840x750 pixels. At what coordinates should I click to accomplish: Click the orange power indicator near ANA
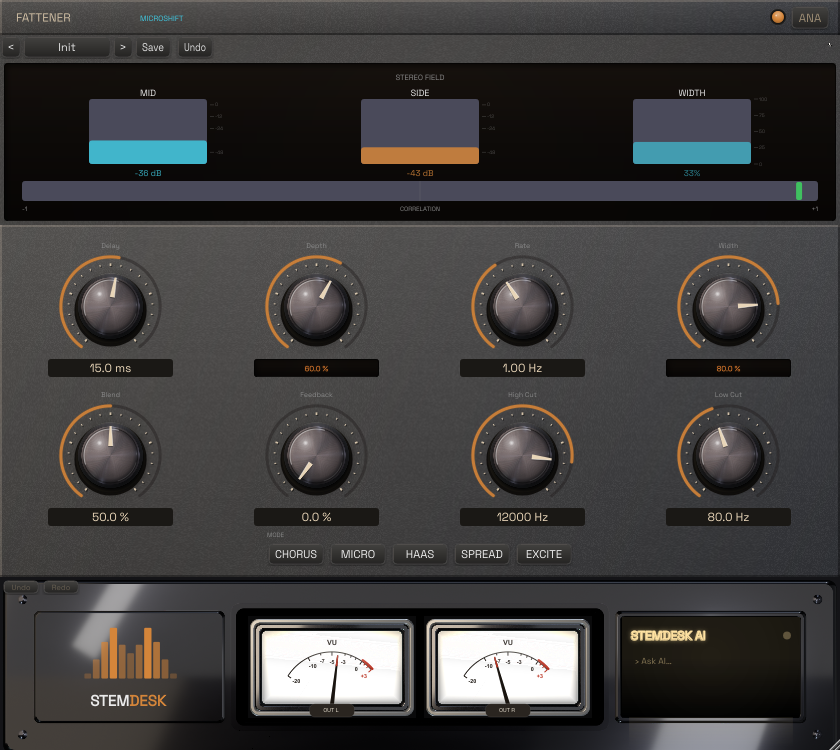(x=777, y=17)
